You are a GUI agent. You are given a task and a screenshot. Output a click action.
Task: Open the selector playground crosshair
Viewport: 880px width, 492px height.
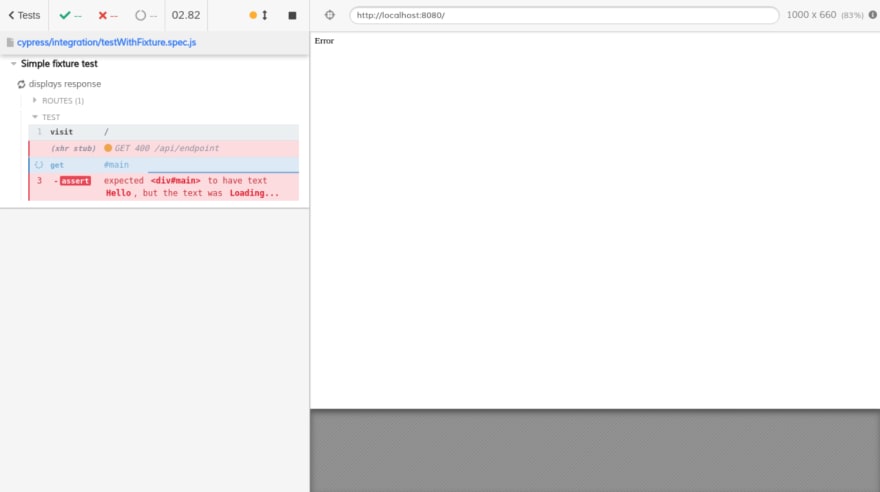(330, 15)
